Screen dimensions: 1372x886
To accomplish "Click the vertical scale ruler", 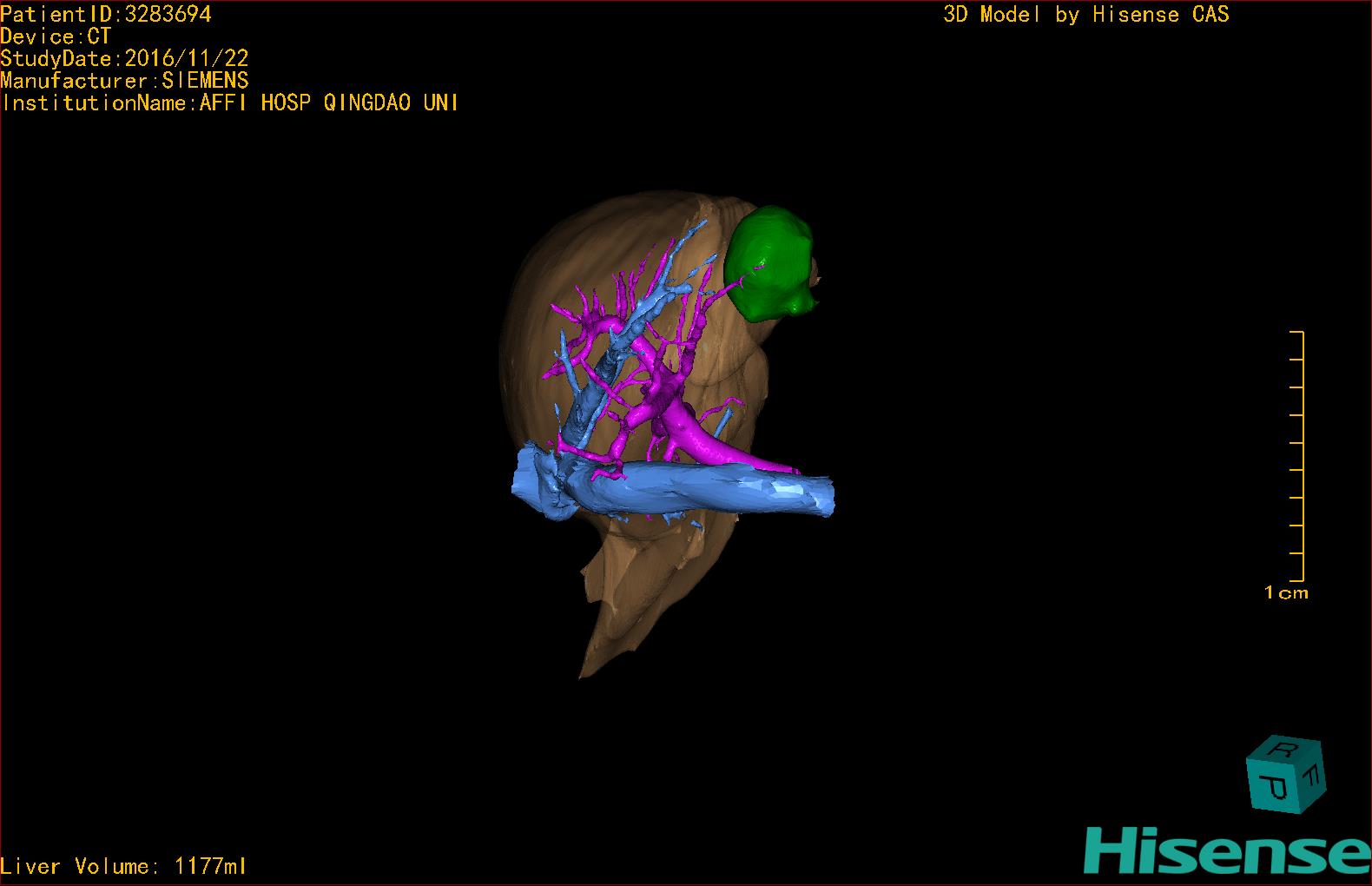I will pyautogui.click(x=1300, y=456).
